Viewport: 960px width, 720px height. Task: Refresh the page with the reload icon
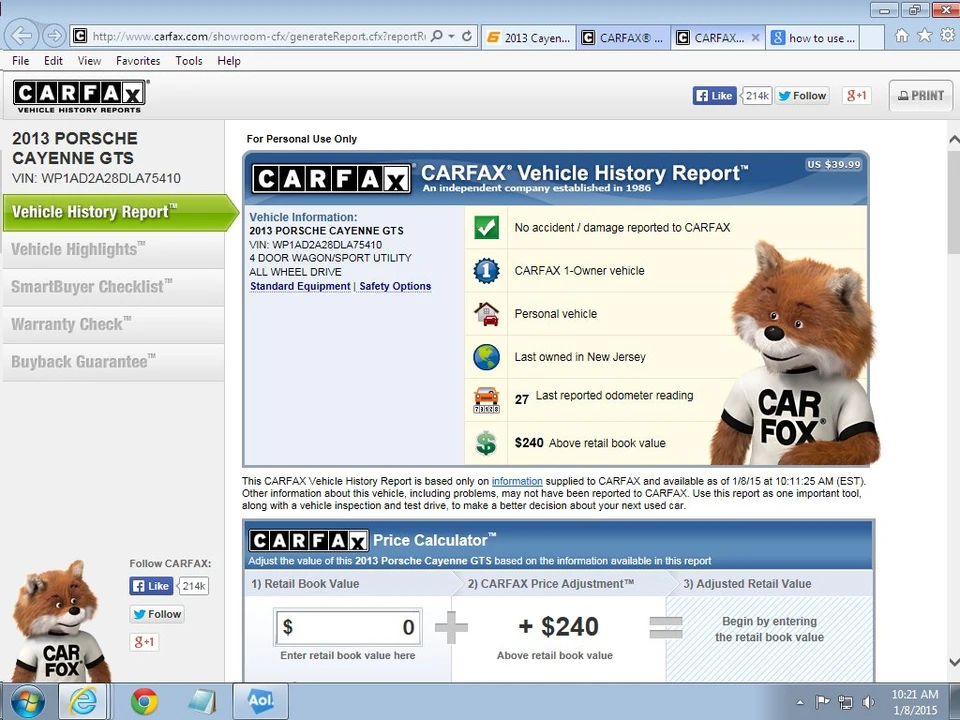pyautogui.click(x=467, y=36)
